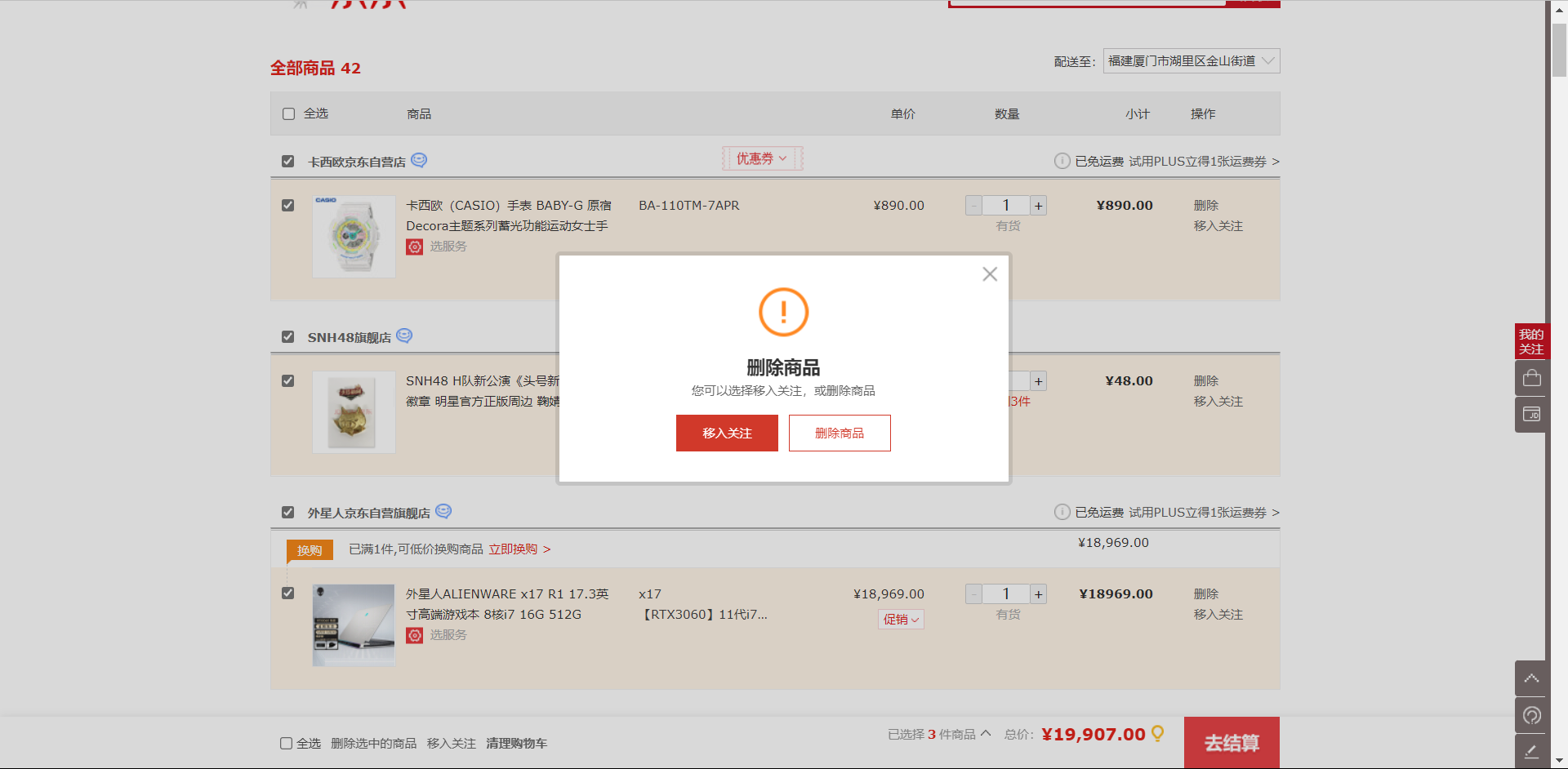Click the 去结算 checkout button

pyautogui.click(x=1232, y=743)
